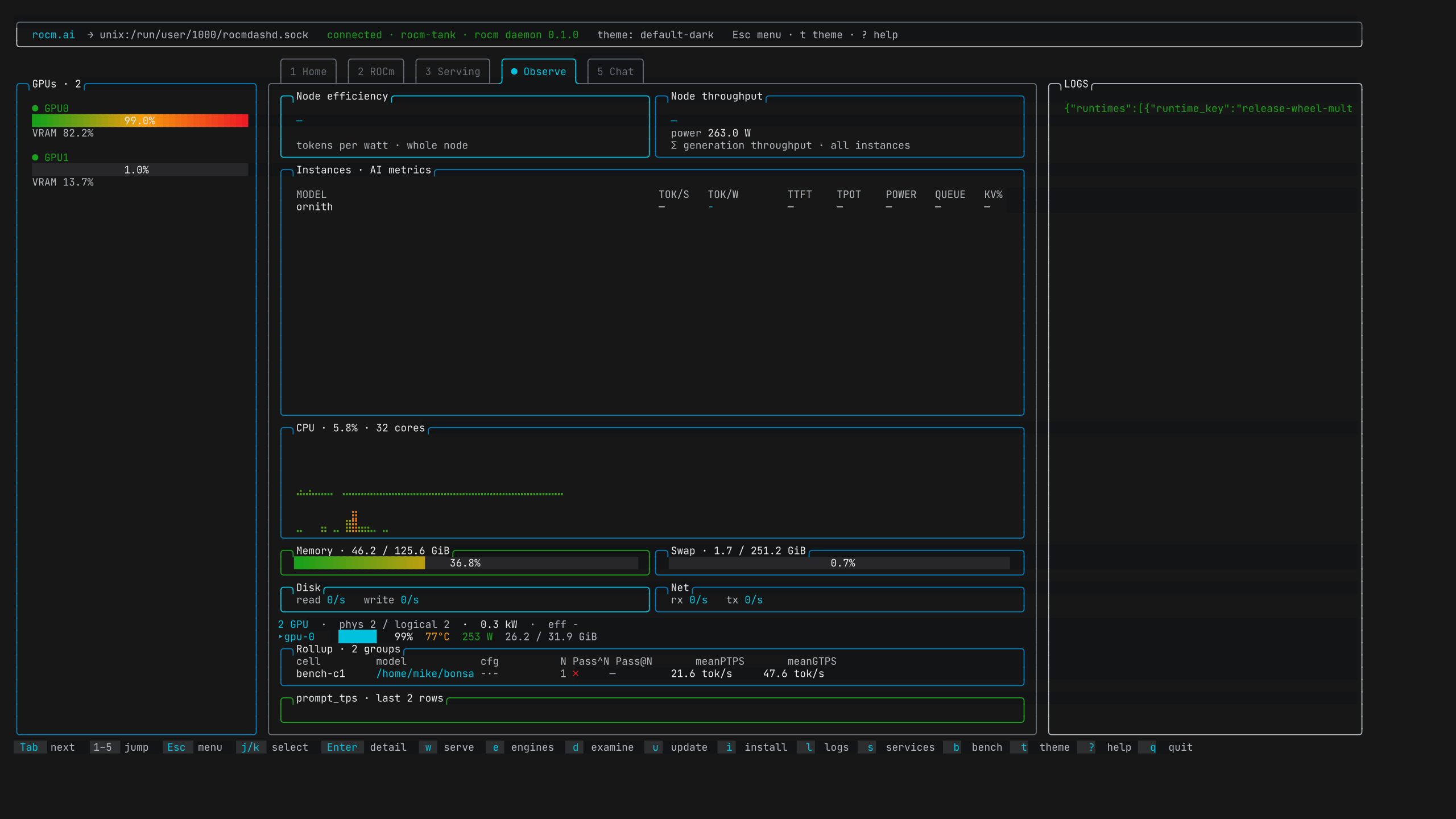Select the ornith model row
The width and height of the screenshot is (1456, 819).
point(651,207)
